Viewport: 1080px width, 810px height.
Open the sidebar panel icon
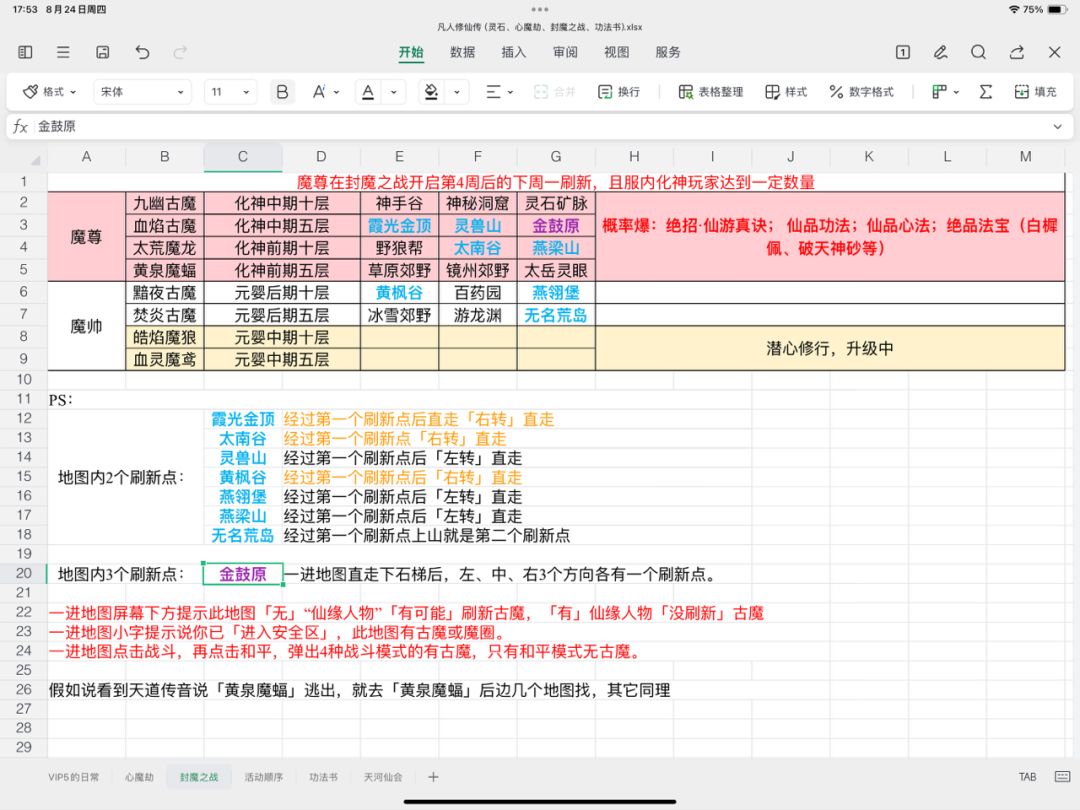click(25, 52)
